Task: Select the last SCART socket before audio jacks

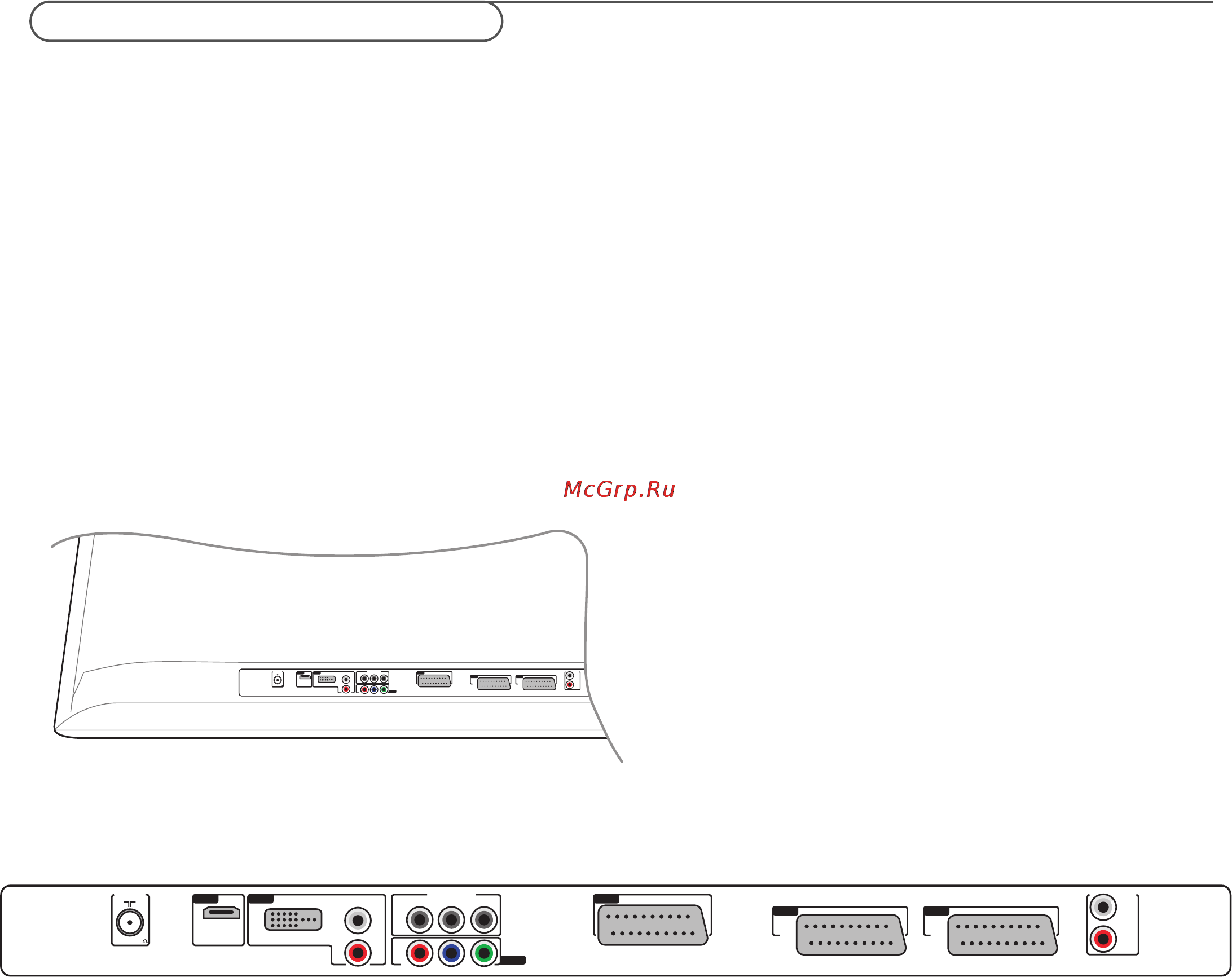Action: [1003, 935]
